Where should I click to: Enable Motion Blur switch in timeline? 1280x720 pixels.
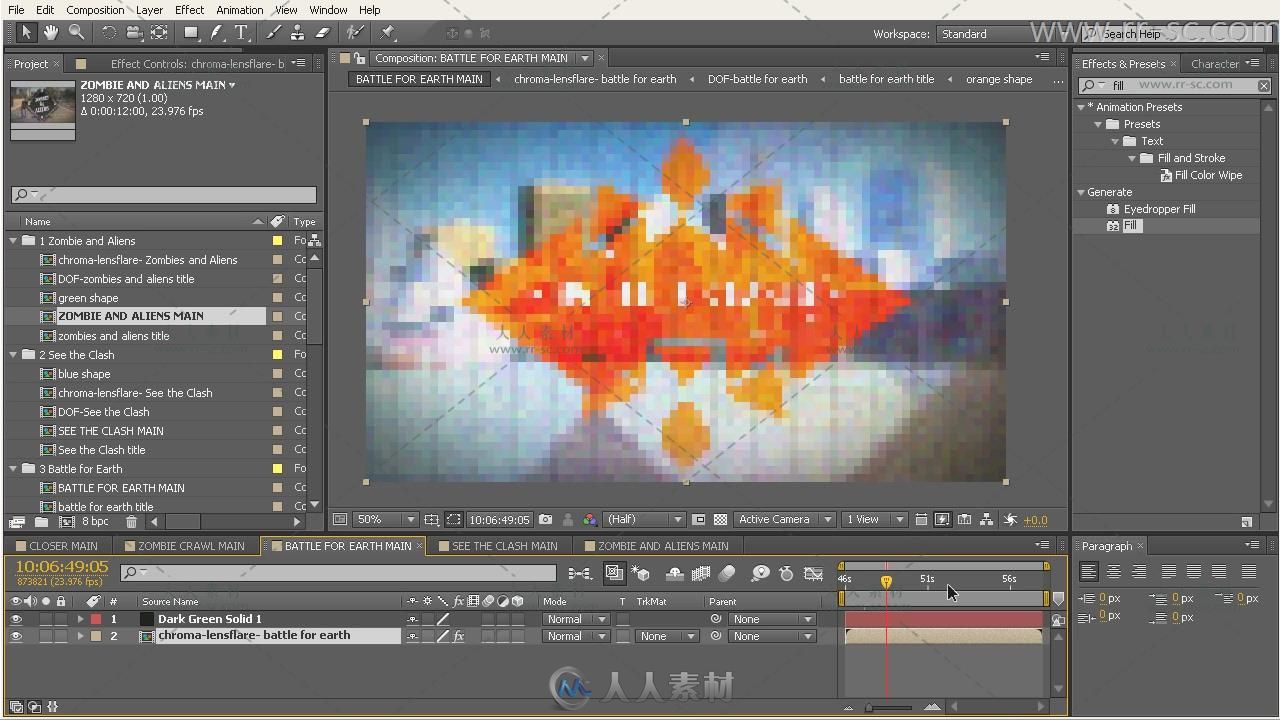coord(727,573)
